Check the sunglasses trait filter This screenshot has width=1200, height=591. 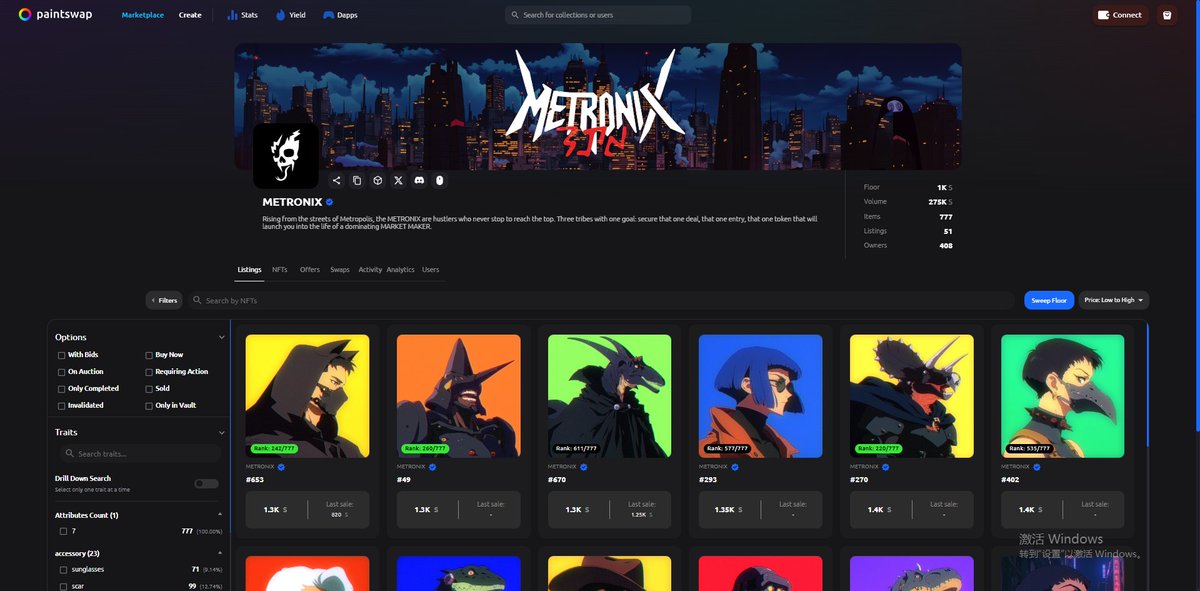(64, 569)
